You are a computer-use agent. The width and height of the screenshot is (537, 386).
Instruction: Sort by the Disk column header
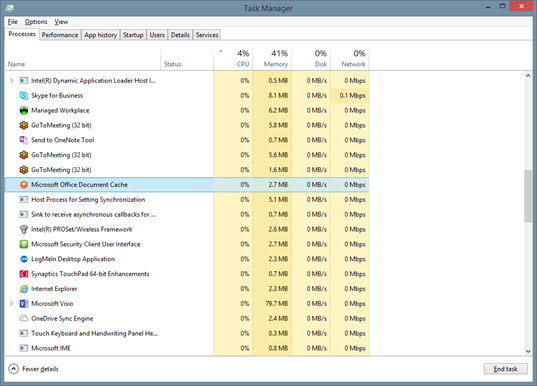311,59
